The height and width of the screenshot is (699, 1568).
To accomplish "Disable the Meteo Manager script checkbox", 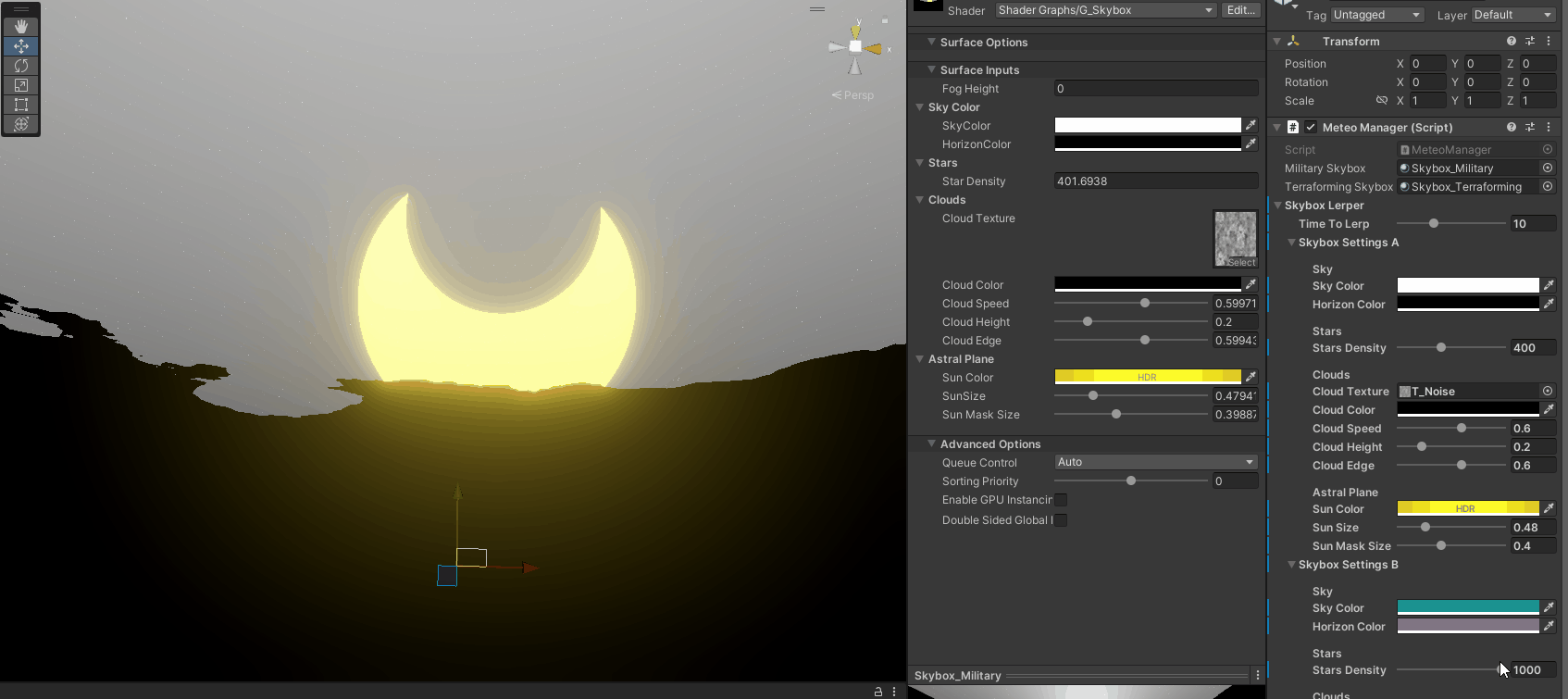I will tap(1311, 127).
